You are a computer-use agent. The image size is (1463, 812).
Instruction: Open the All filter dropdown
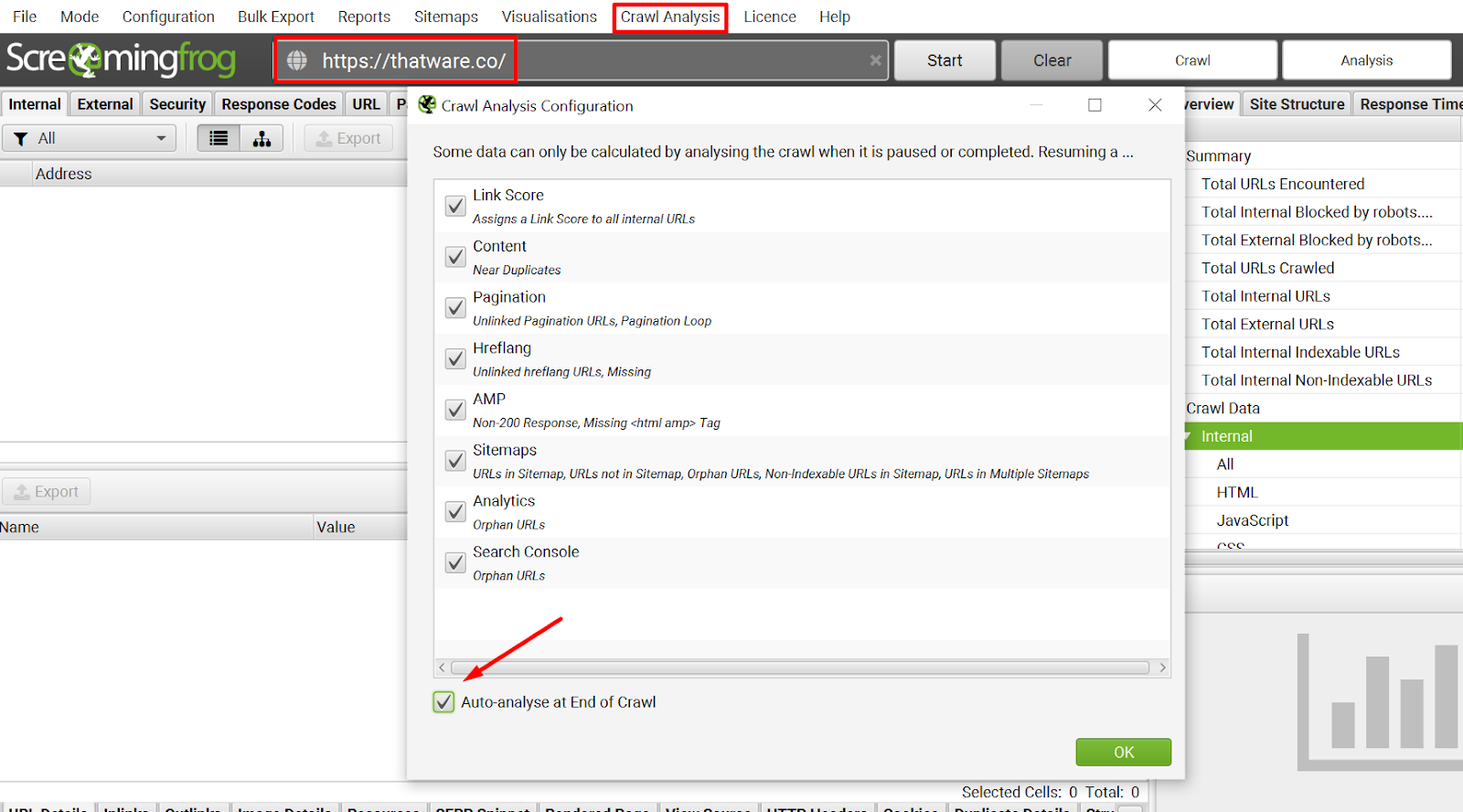tap(90, 138)
